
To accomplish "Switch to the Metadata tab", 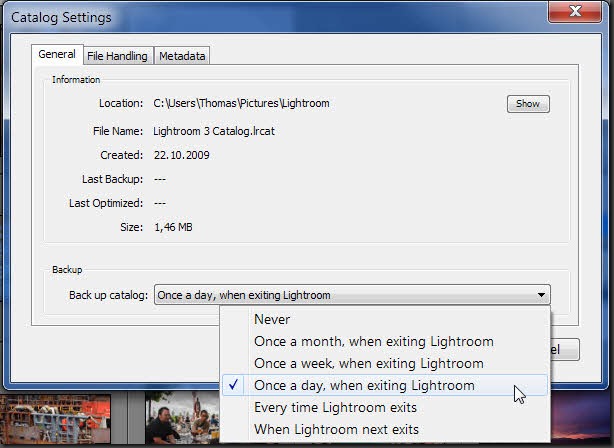I will (x=182, y=56).
